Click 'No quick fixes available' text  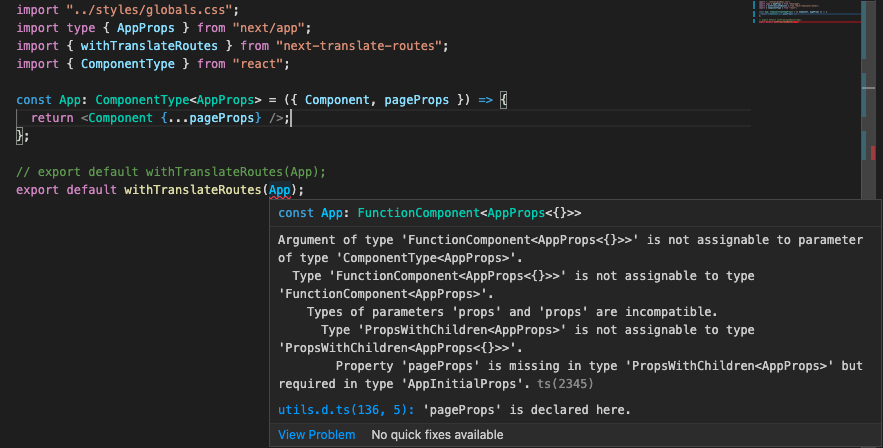tap(438, 434)
